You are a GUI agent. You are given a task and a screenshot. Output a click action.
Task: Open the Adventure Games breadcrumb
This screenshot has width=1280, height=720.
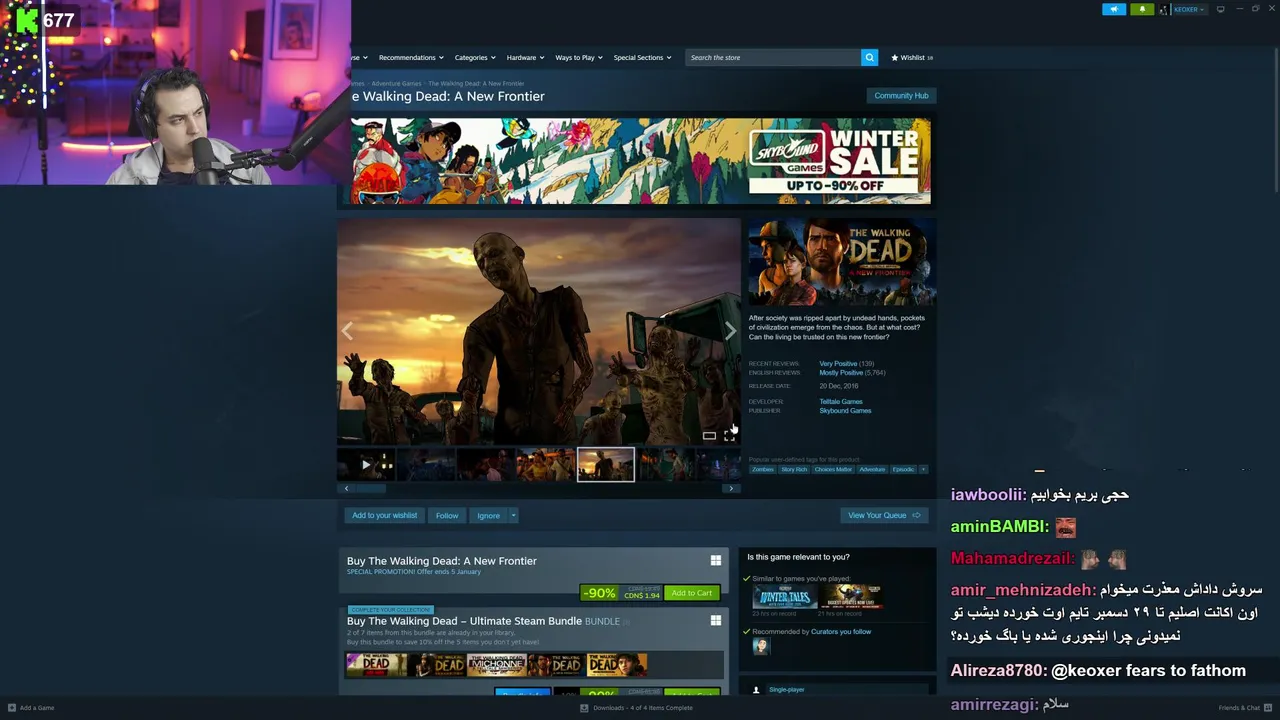click(x=396, y=83)
